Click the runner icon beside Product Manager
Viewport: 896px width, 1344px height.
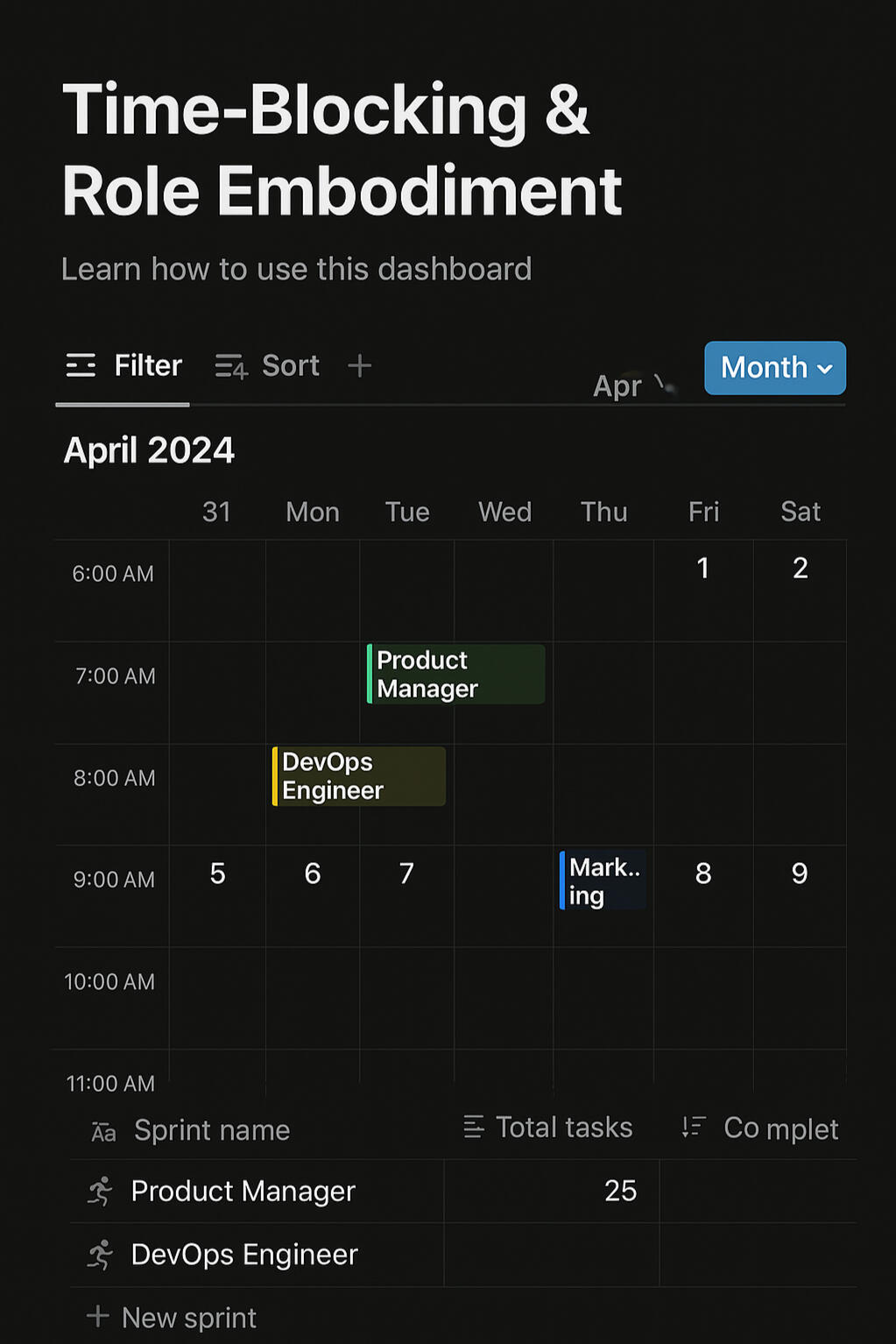101,1192
